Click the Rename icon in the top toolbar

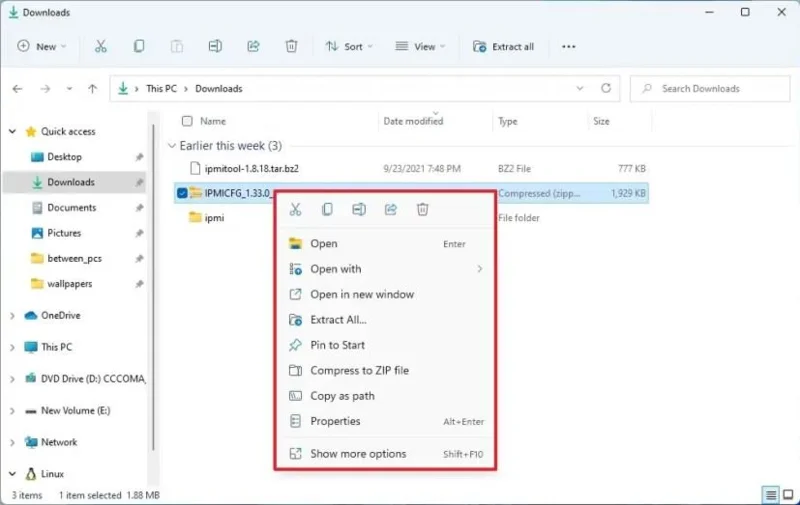tap(215, 46)
